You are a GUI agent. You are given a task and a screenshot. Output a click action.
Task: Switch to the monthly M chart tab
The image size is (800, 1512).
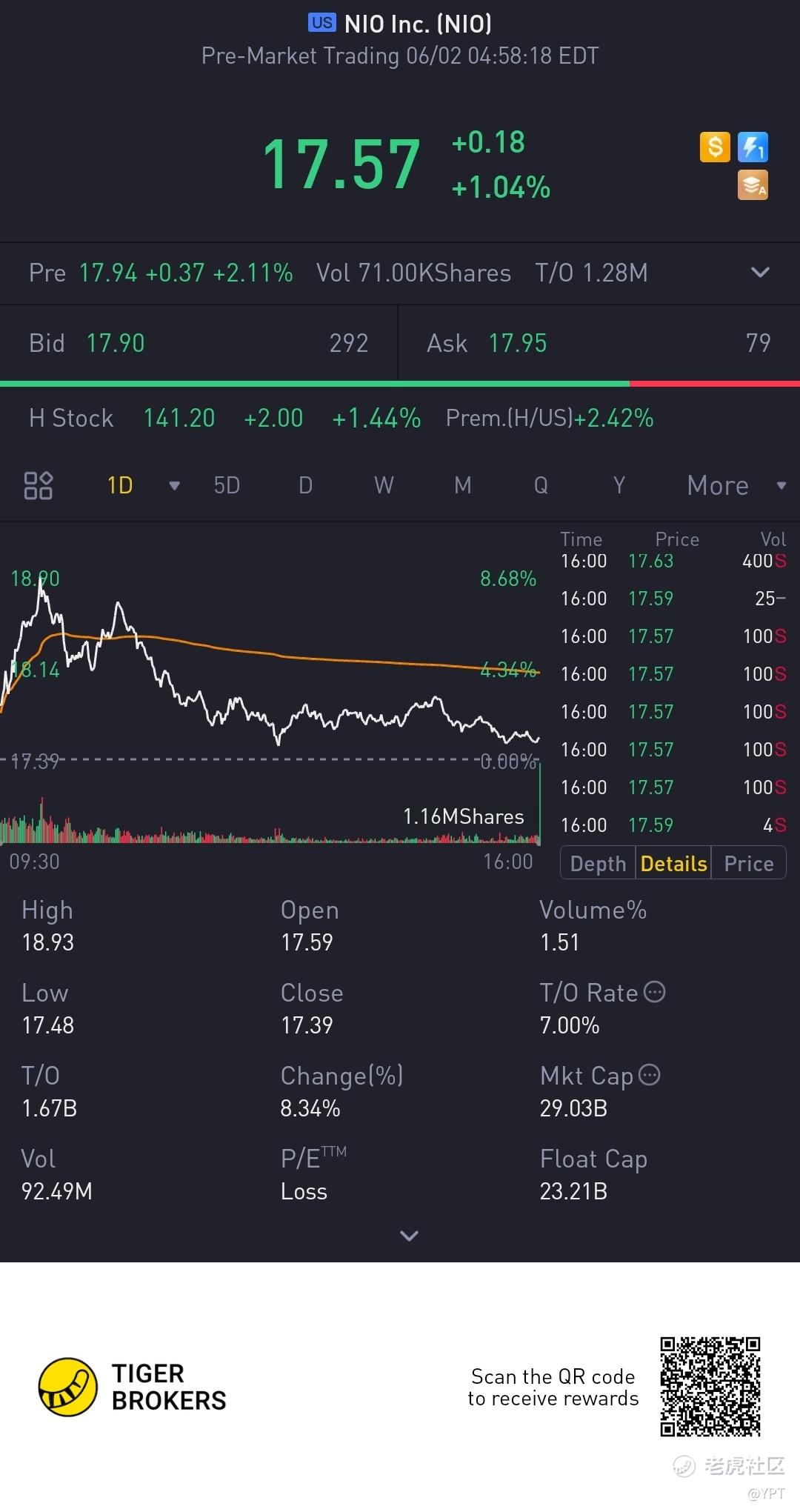click(463, 485)
